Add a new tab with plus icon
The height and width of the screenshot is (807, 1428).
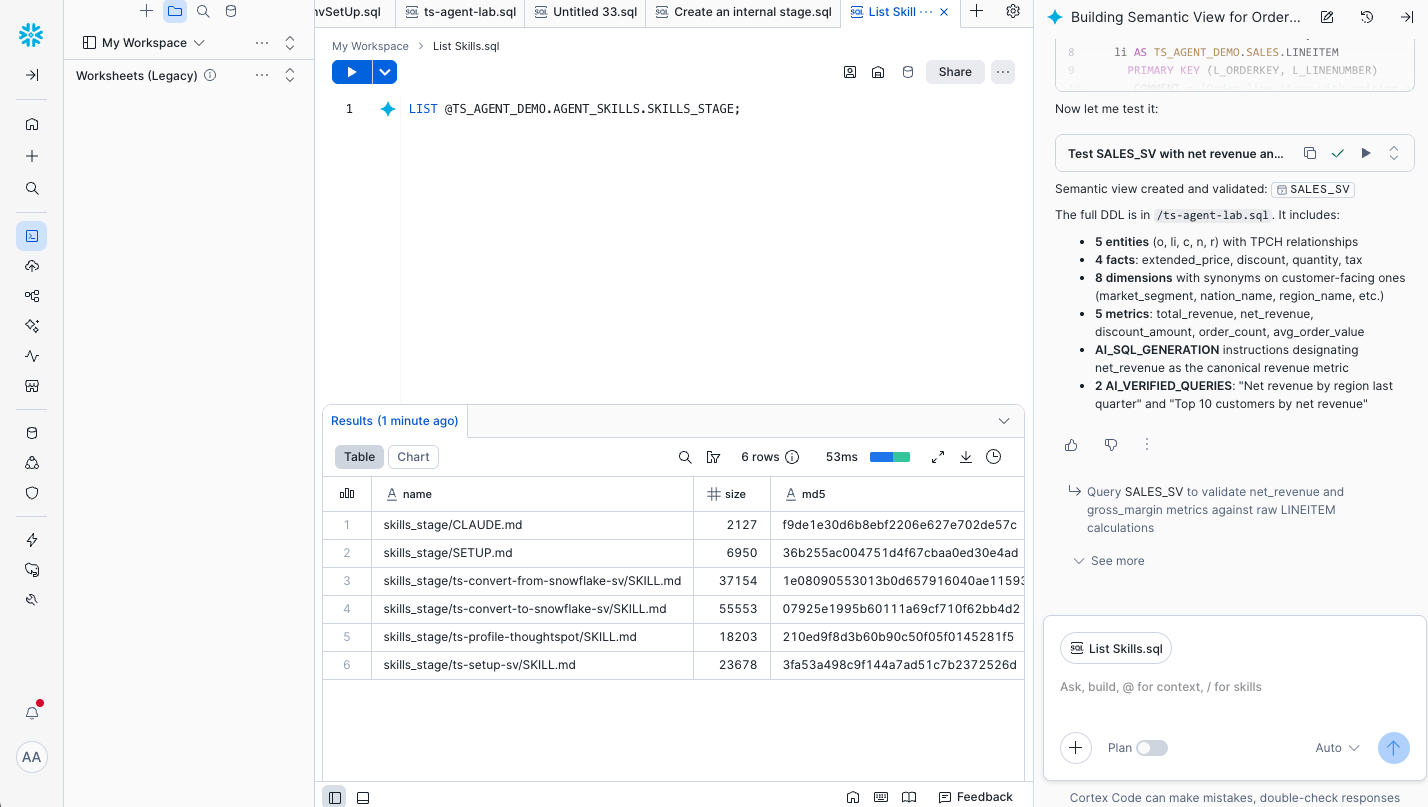tap(977, 11)
